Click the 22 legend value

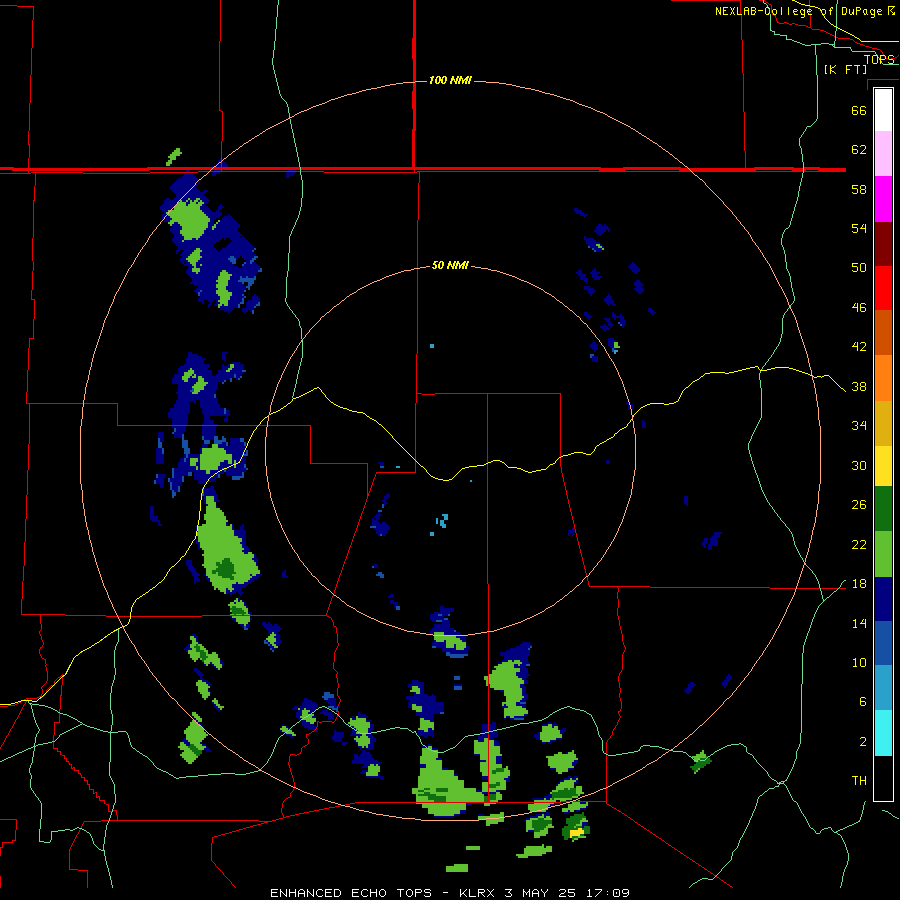tap(859, 544)
